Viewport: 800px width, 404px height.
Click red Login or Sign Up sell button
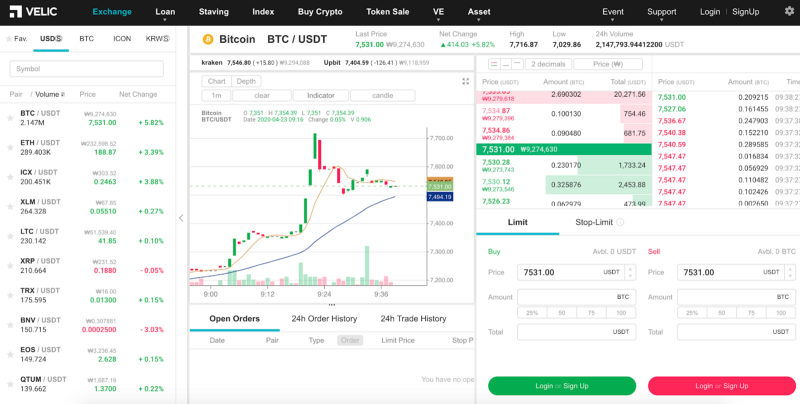(721, 386)
